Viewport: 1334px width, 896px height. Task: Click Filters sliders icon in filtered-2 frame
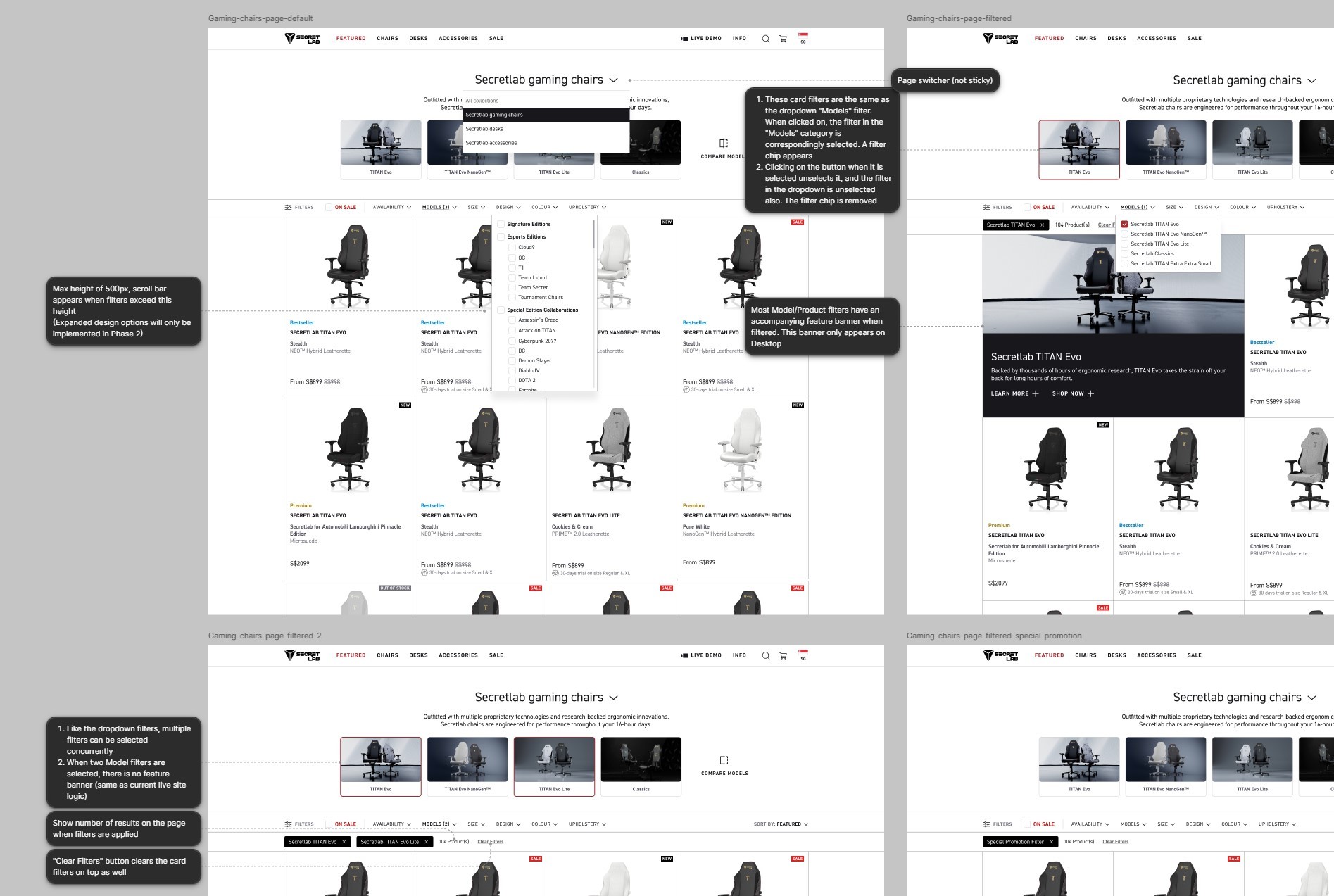288,824
